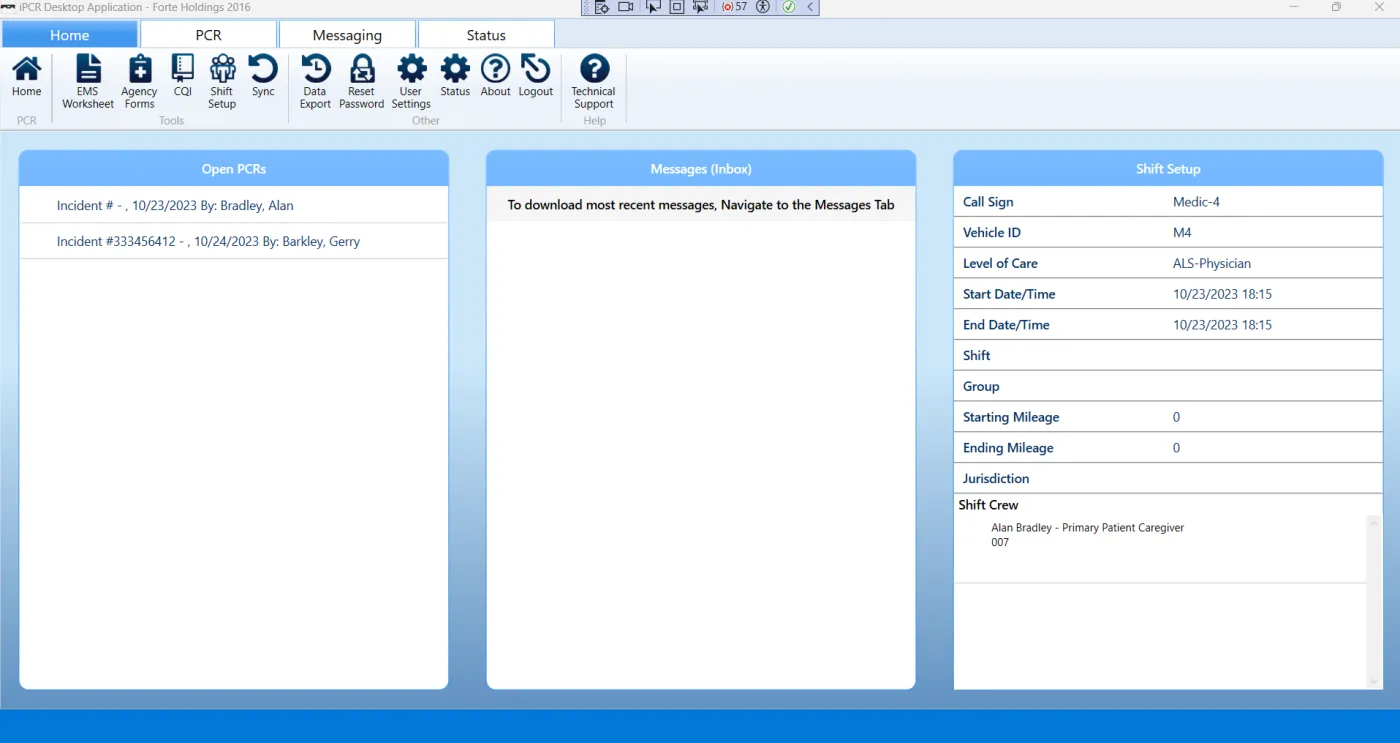Open Agency Forms
1400x743 pixels.
click(139, 82)
